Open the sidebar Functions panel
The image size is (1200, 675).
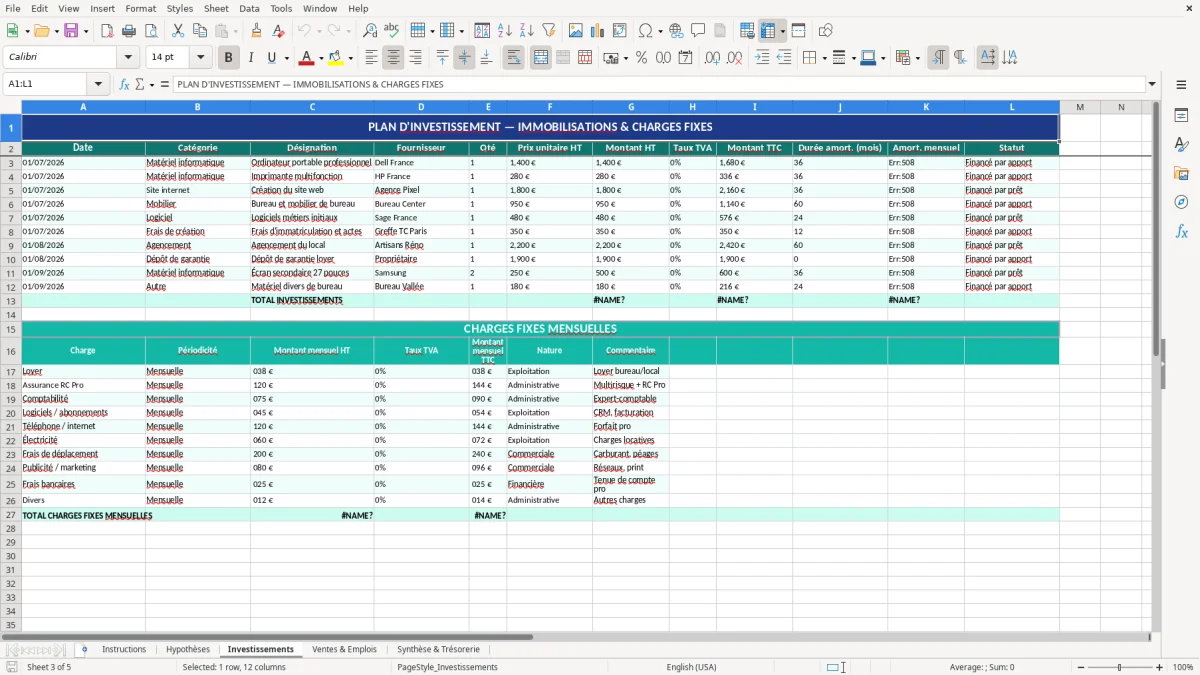pos(1181,232)
